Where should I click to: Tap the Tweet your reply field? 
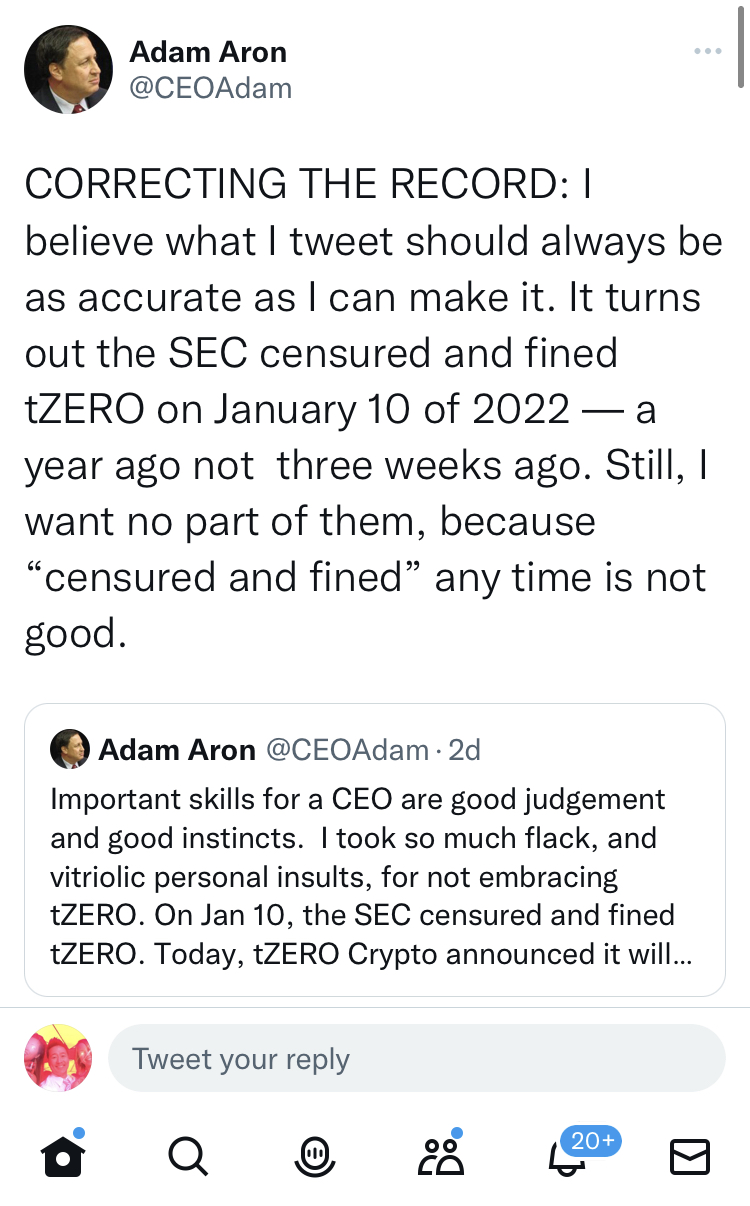pyautogui.click(x=415, y=1058)
